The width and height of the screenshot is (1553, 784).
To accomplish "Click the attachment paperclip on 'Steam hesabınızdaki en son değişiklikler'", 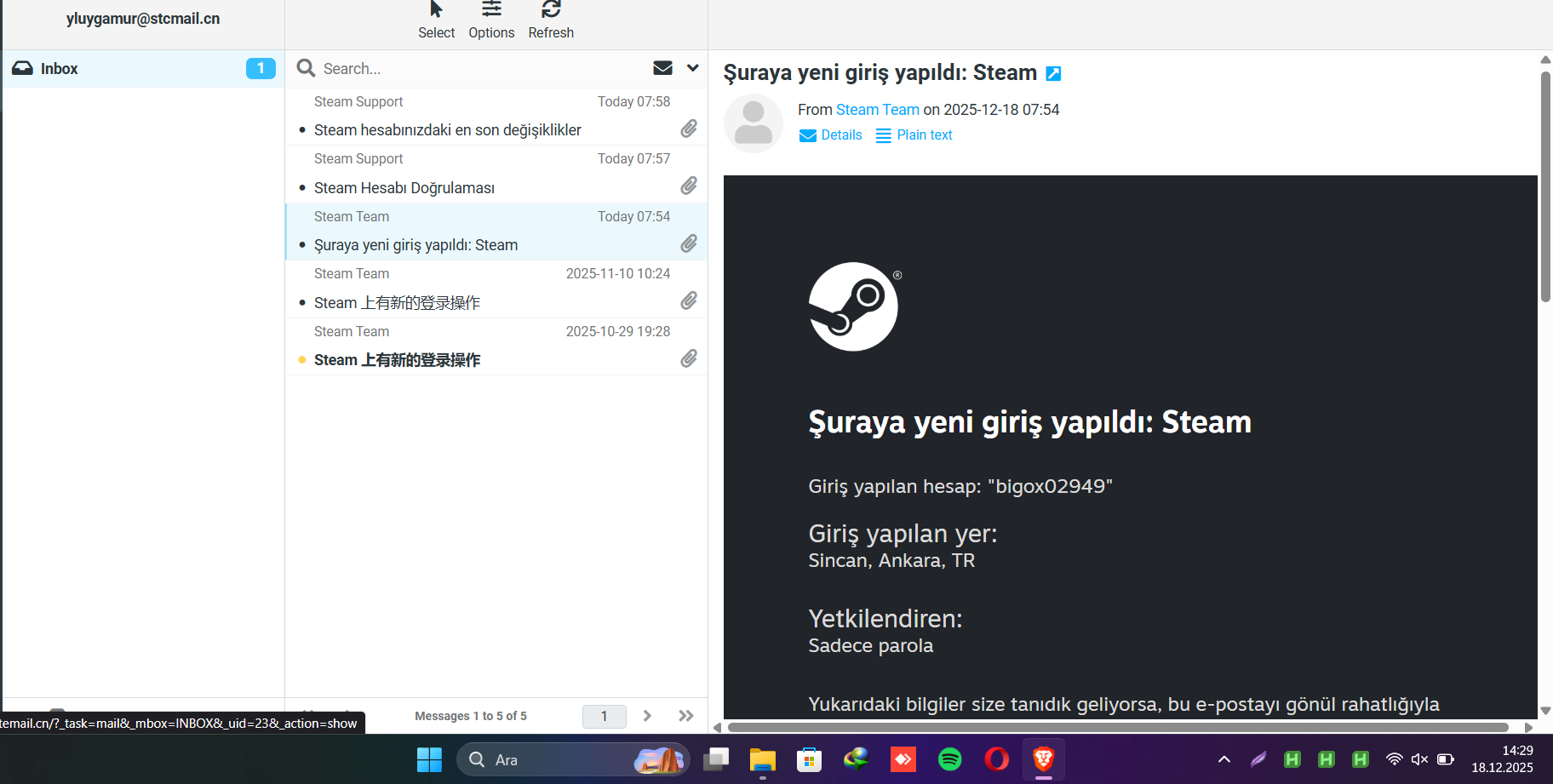I will coord(689,129).
